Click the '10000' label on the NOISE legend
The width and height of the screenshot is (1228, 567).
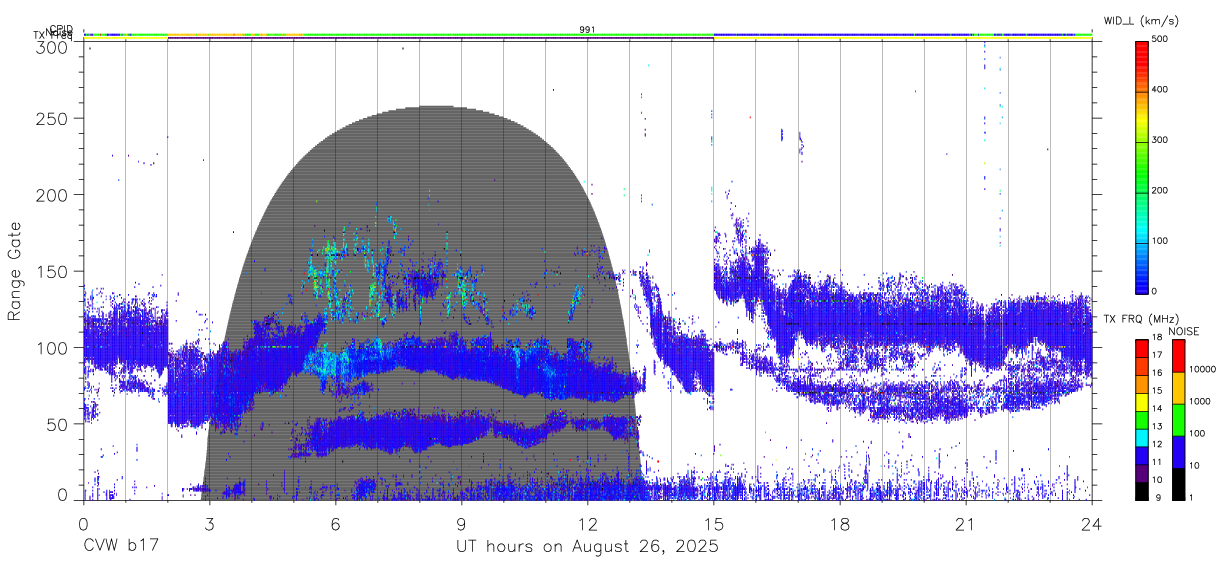click(1203, 370)
